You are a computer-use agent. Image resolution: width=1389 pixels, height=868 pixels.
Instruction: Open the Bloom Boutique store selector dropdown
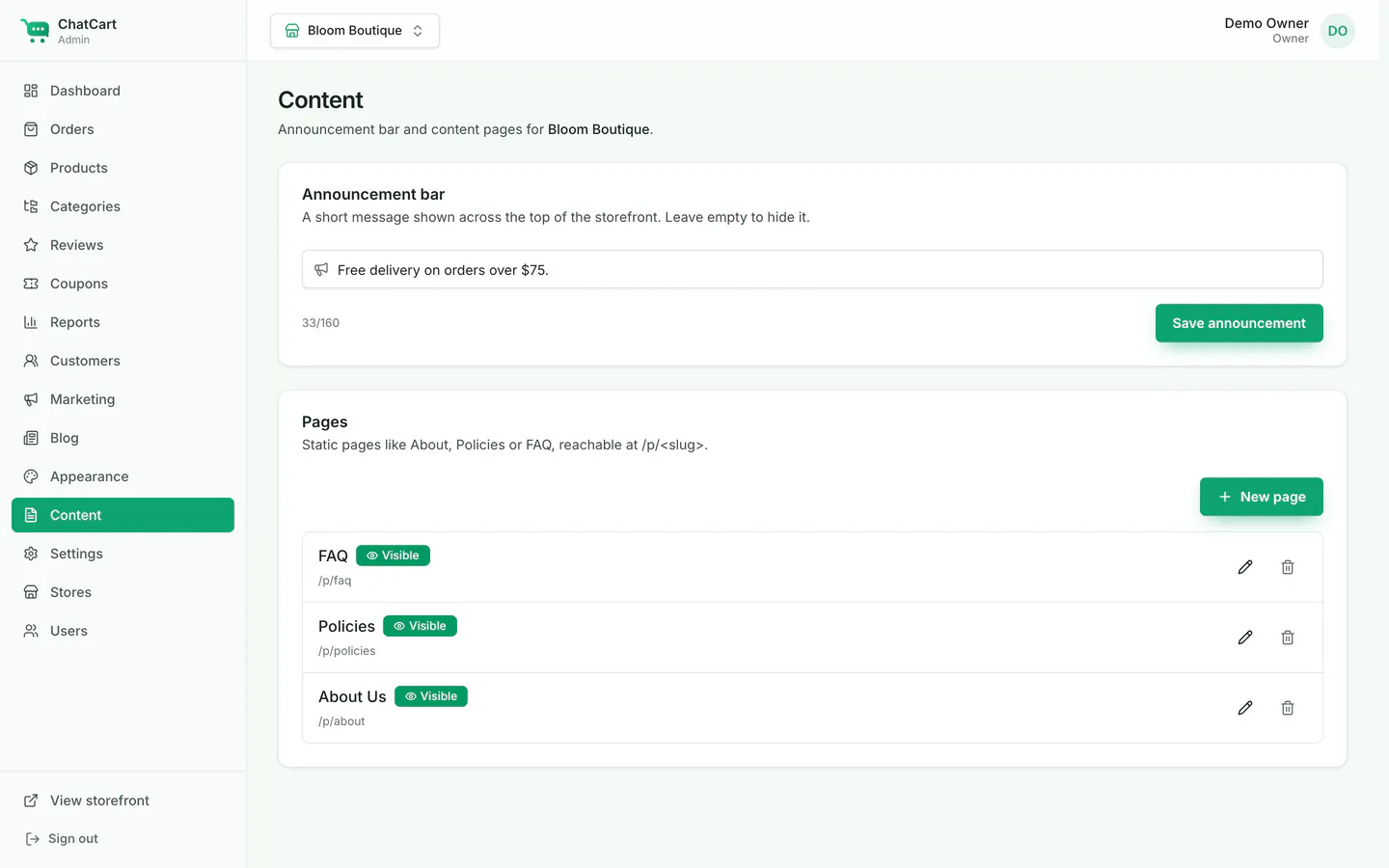[x=355, y=31]
